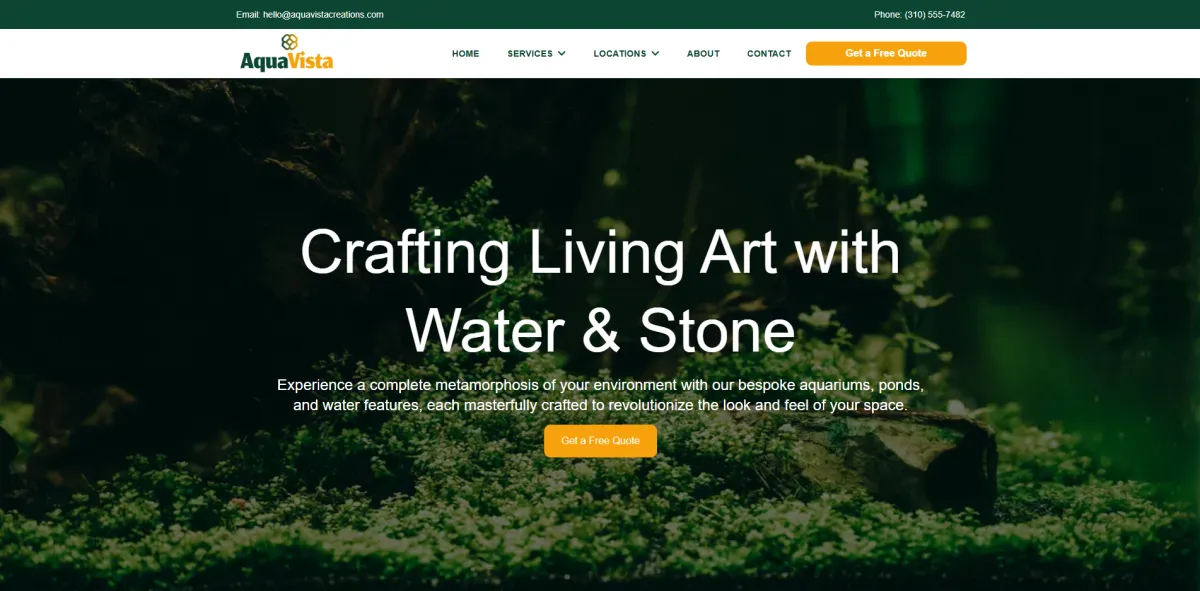1200x591 pixels.
Task: Click the (310) 555-7482 phone number
Action: coord(935,15)
